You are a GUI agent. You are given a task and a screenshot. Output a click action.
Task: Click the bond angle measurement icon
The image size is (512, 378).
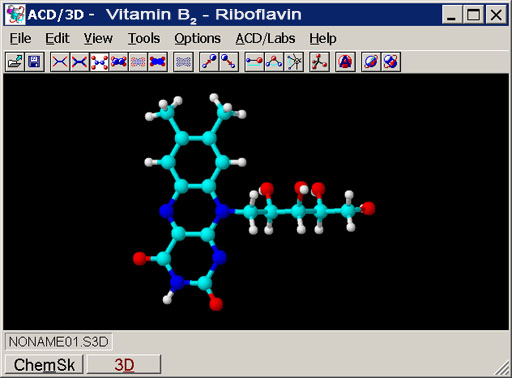pyautogui.click(x=274, y=62)
